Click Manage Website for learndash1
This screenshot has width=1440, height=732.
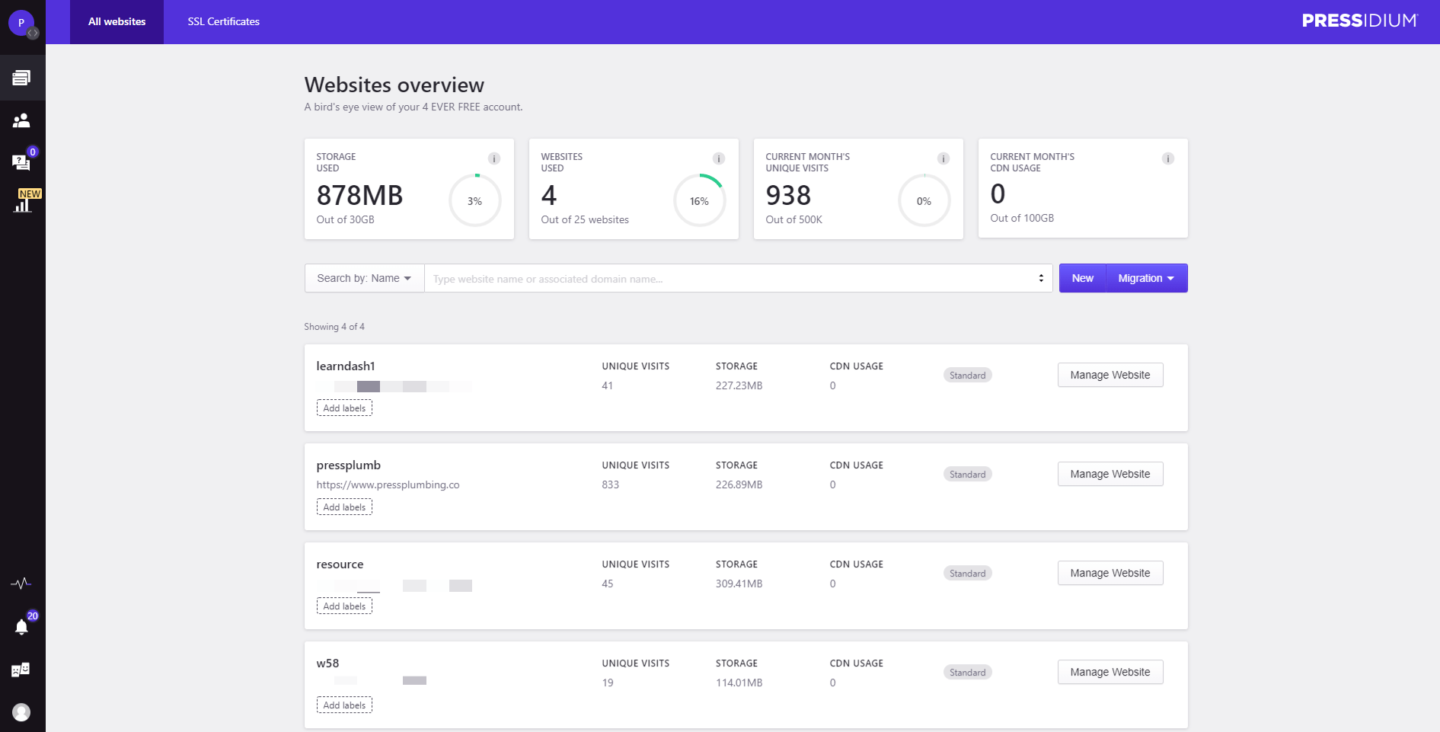[x=1110, y=375]
